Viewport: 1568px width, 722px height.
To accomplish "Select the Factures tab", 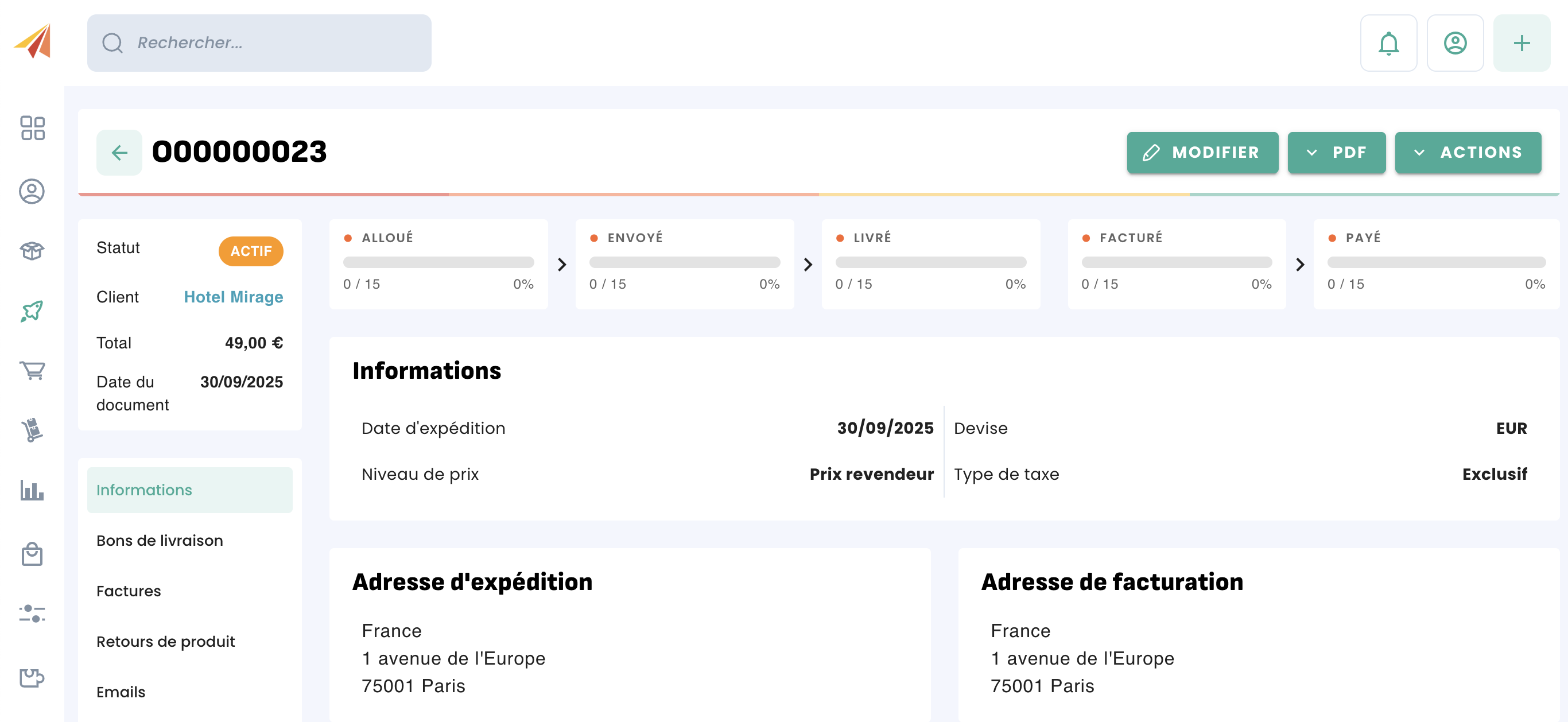I will coord(129,591).
